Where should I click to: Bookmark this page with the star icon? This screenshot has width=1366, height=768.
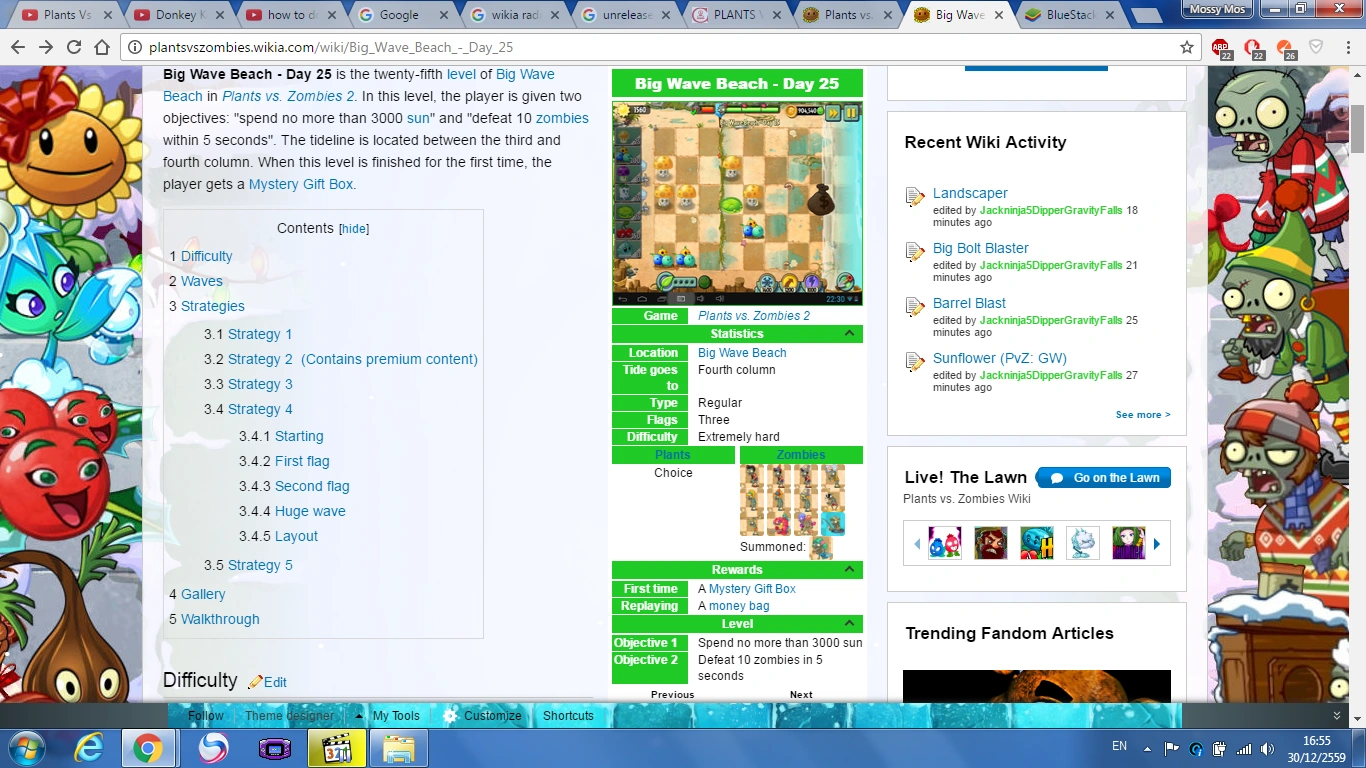pos(1187,47)
